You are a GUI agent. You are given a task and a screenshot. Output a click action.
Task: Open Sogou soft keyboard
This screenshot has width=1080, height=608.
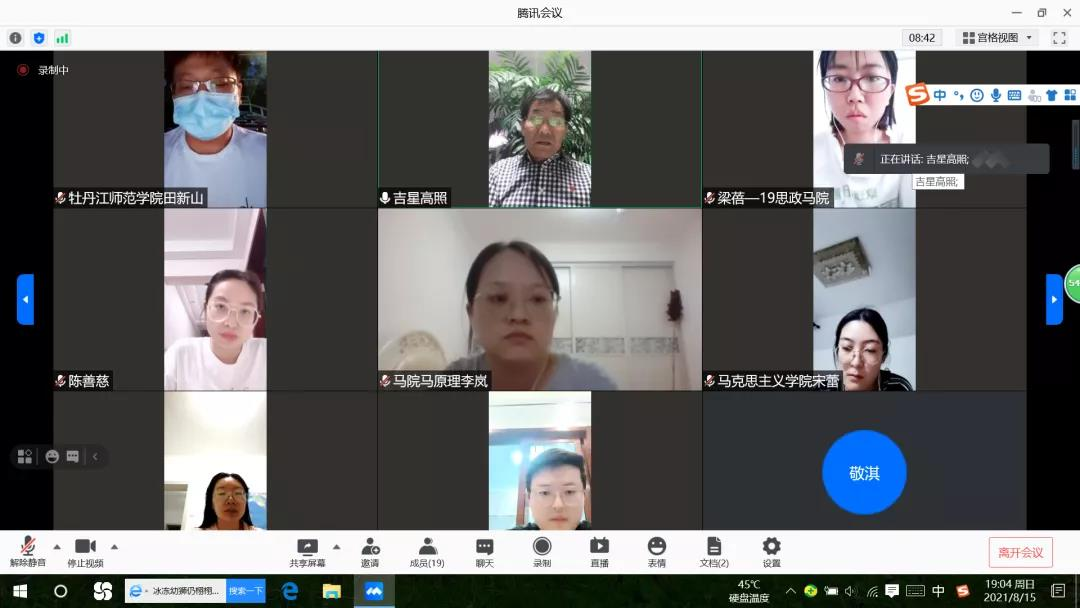pyautogui.click(x=1014, y=96)
